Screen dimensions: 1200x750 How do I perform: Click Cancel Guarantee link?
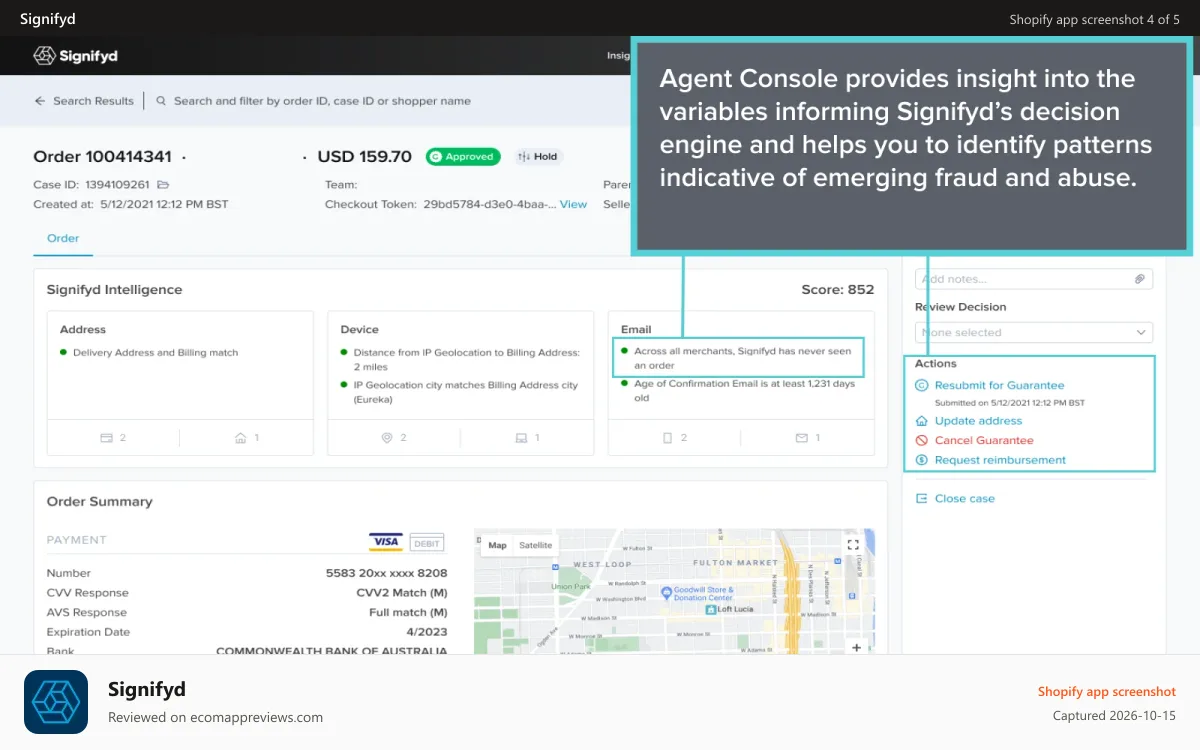(x=984, y=440)
